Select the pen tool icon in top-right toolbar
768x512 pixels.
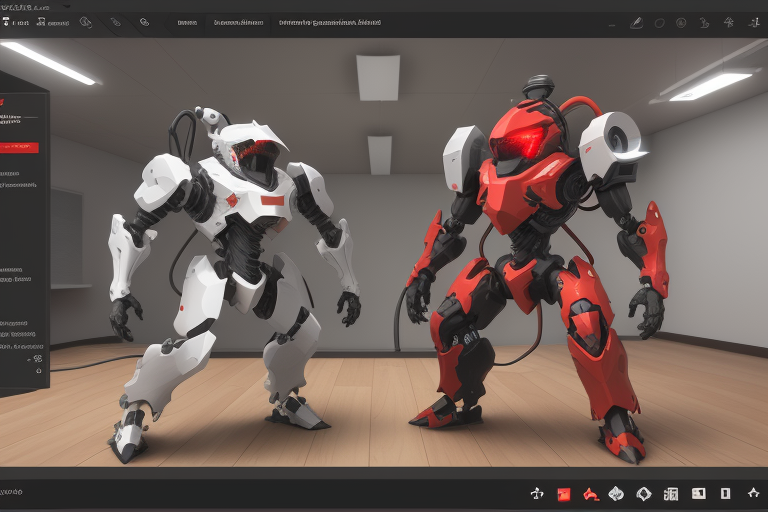(x=636, y=21)
